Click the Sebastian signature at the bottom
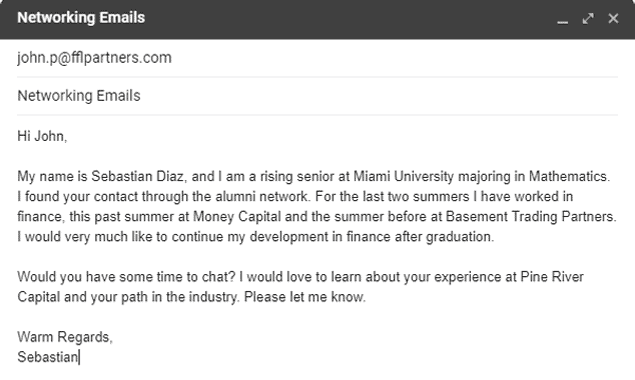 47,357
